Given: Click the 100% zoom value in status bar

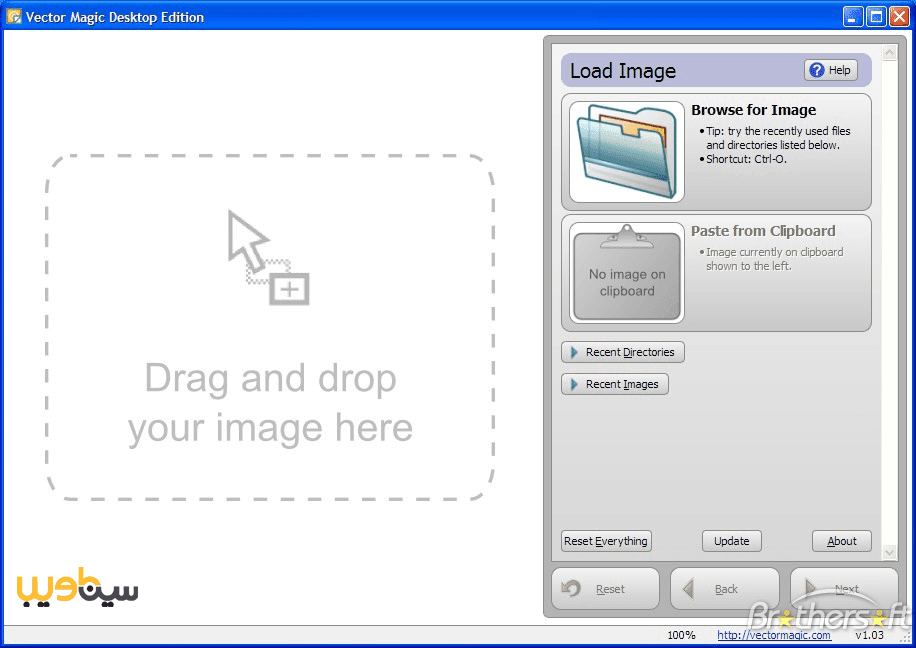Looking at the screenshot, I should (681, 635).
